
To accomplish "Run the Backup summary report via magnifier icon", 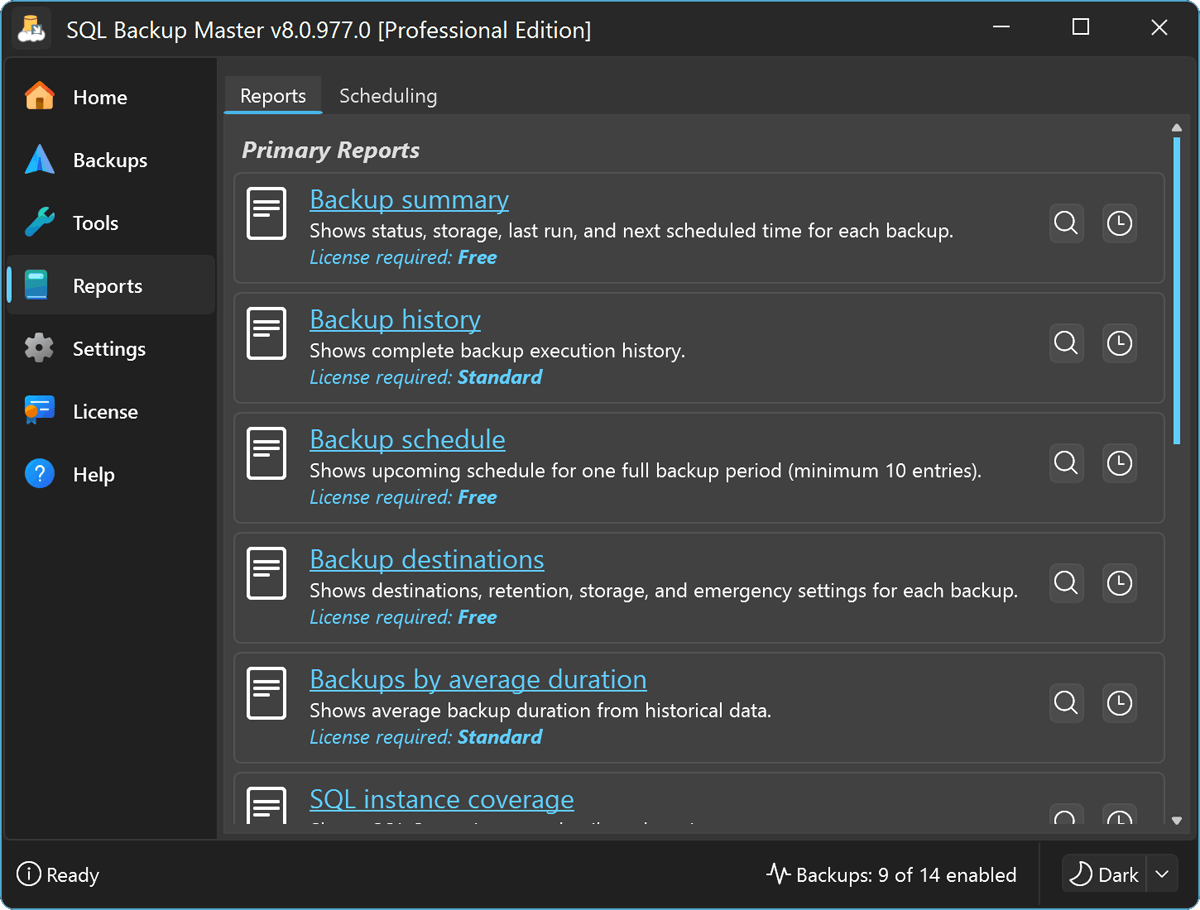I will 1065,223.
